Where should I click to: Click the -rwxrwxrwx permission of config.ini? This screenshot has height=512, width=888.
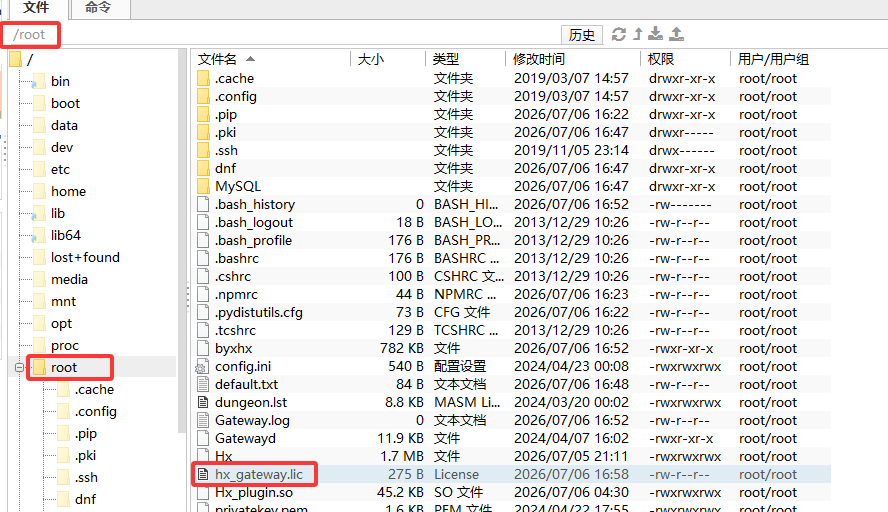[x=685, y=366]
